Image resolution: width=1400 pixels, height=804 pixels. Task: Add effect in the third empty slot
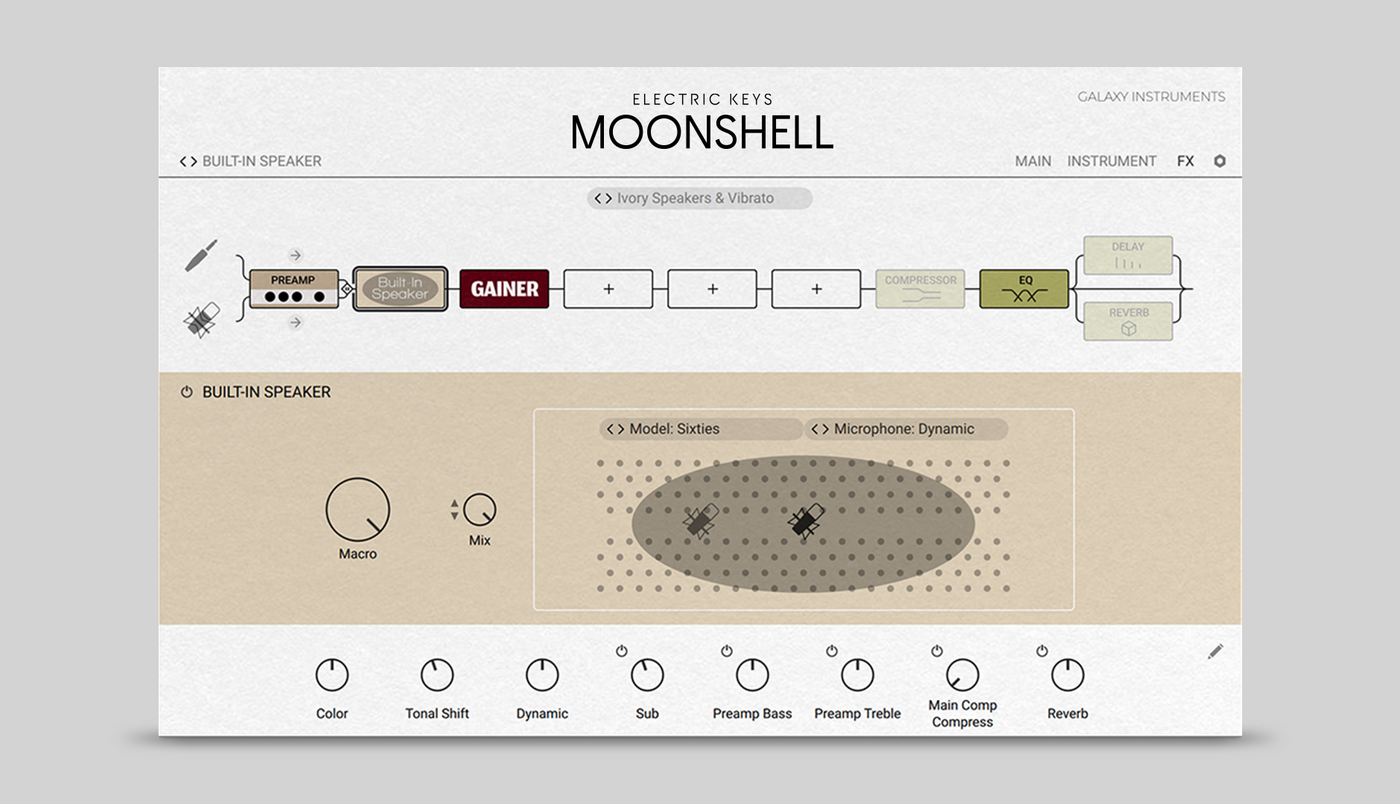816,289
